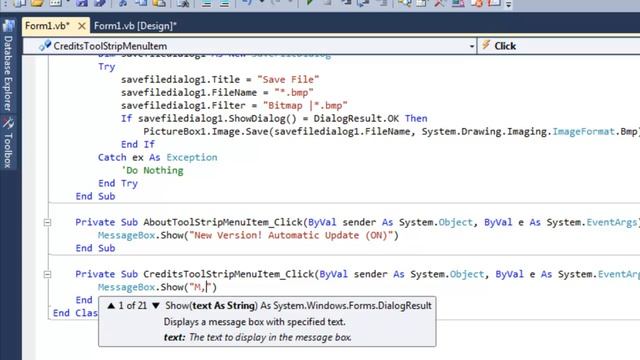The height and width of the screenshot is (360, 640).
Task: Click the "Bitmap |*.bmp" filter string
Action: [x=305, y=106]
